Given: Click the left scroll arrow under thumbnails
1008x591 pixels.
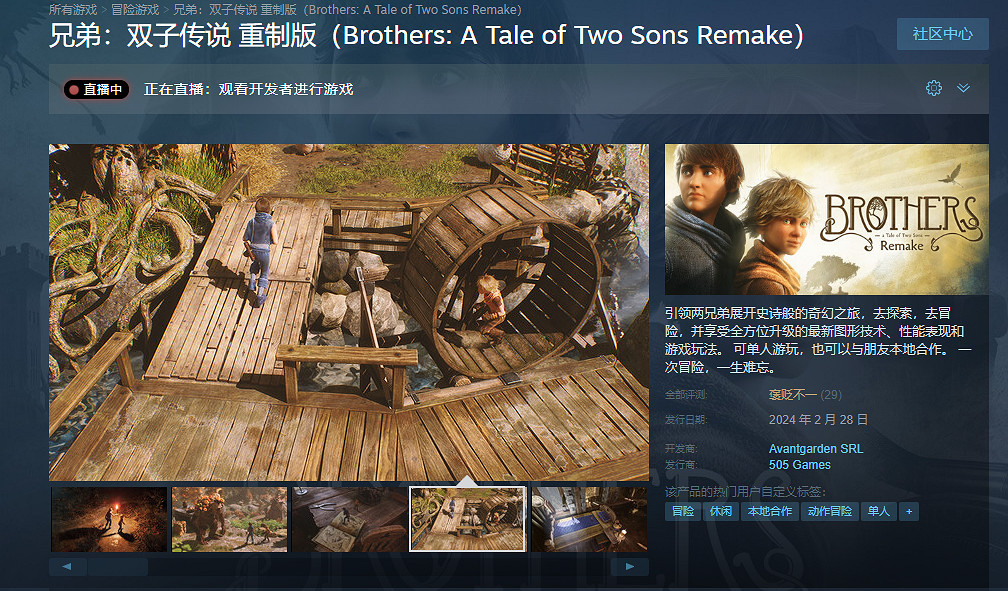Looking at the screenshot, I should coord(68,567).
